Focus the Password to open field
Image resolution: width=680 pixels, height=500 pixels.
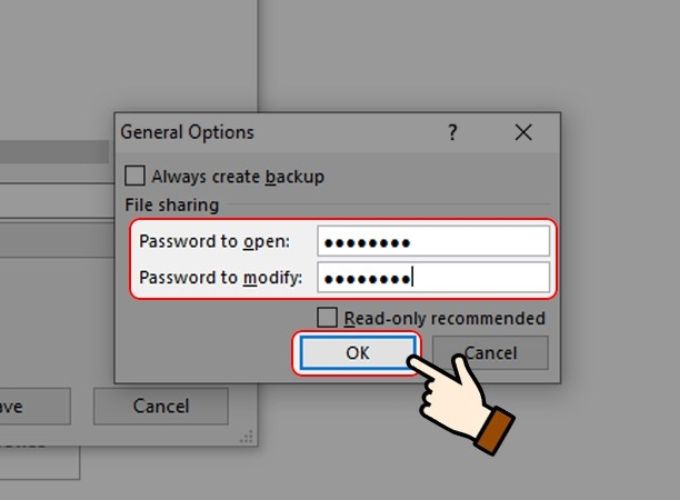coord(433,241)
